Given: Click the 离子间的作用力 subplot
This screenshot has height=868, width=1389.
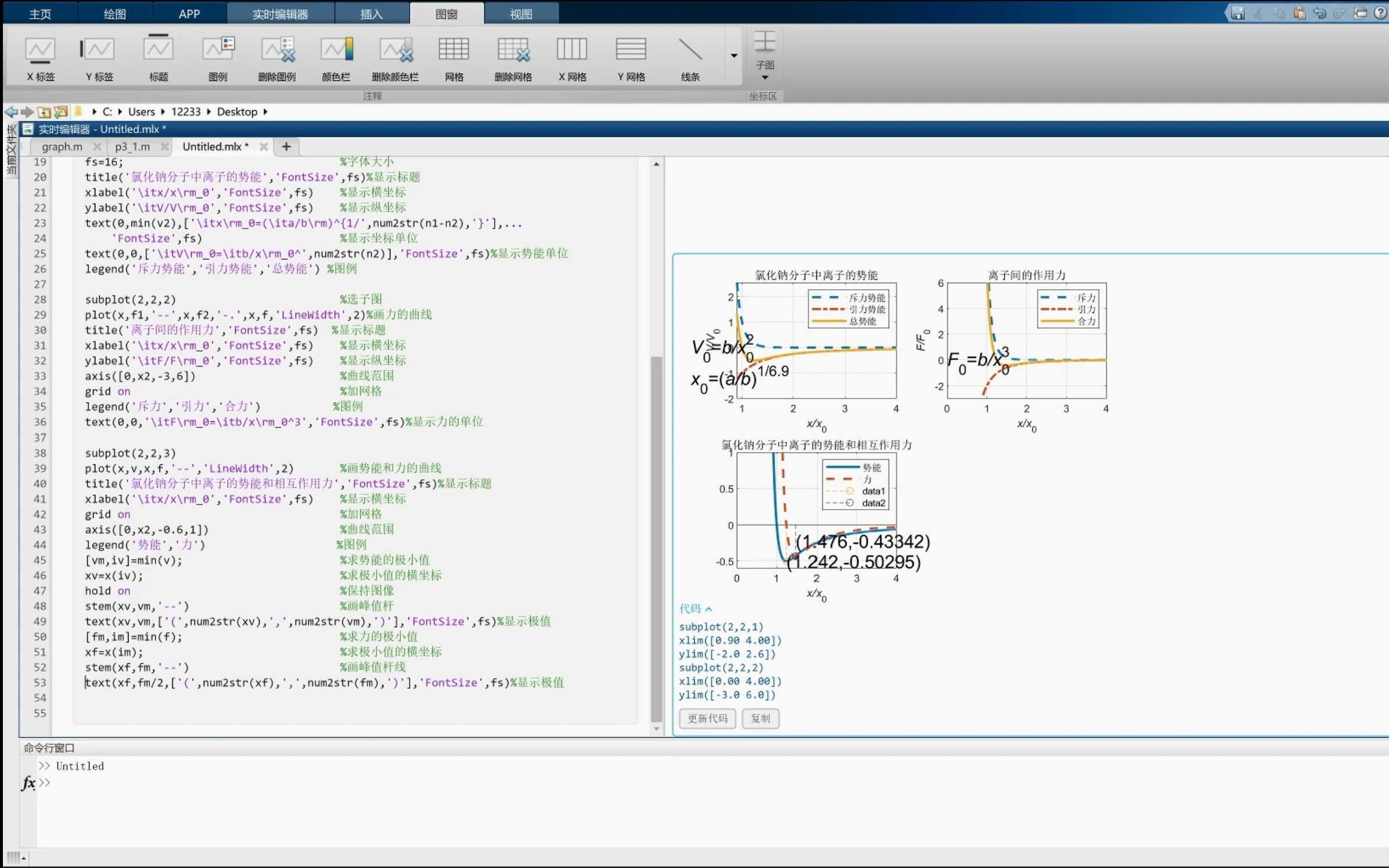Looking at the screenshot, I should (x=1026, y=340).
